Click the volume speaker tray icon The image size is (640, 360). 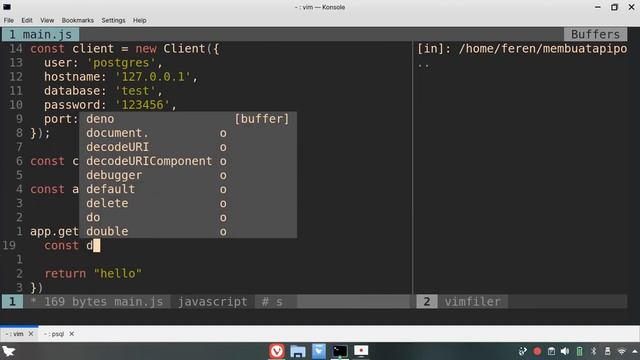[565, 351]
